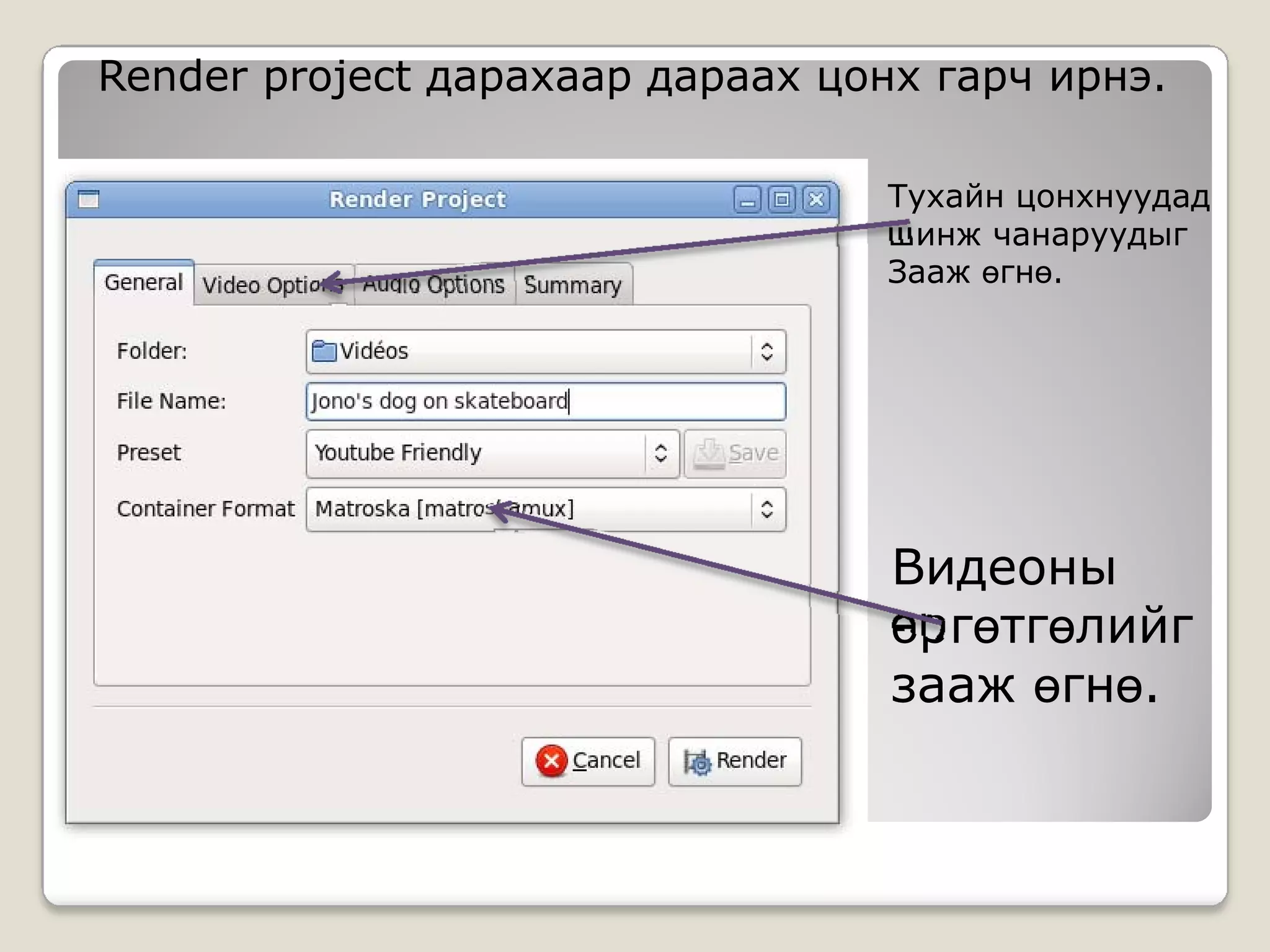Click the Folder: label
The width and height of the screenshot is (1270, 952).
click(x=152, y=351)
